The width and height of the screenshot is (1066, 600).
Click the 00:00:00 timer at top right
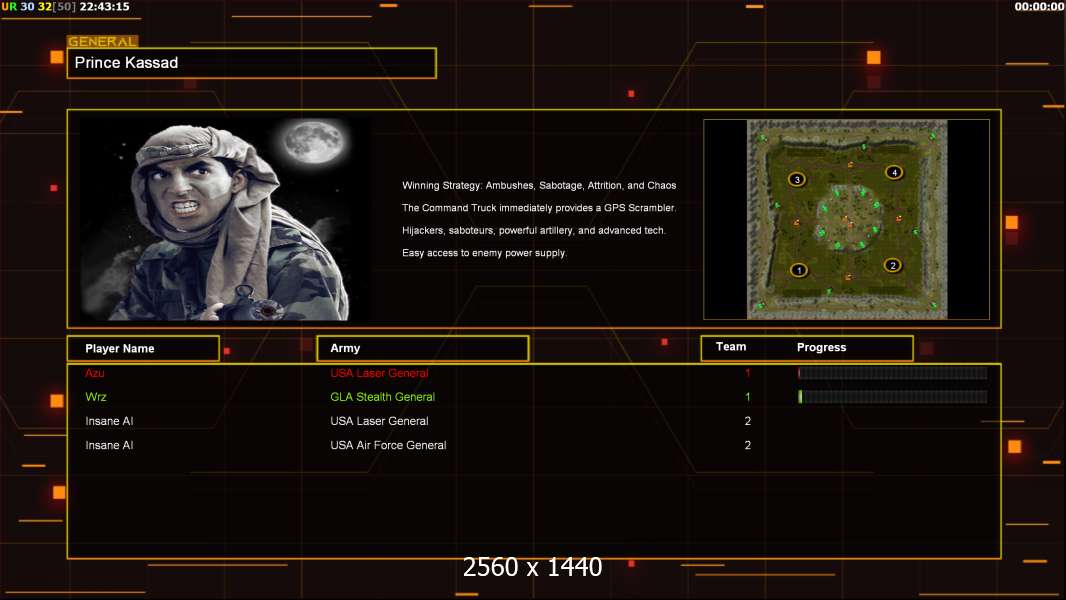[1039, 7]
